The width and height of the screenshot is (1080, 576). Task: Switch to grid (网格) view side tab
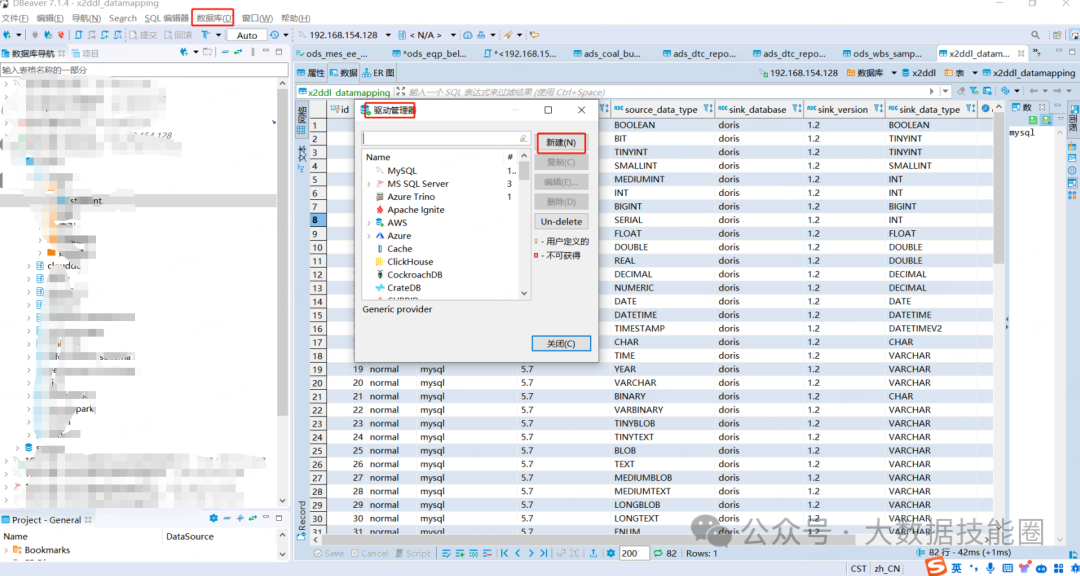pos(302,119)
